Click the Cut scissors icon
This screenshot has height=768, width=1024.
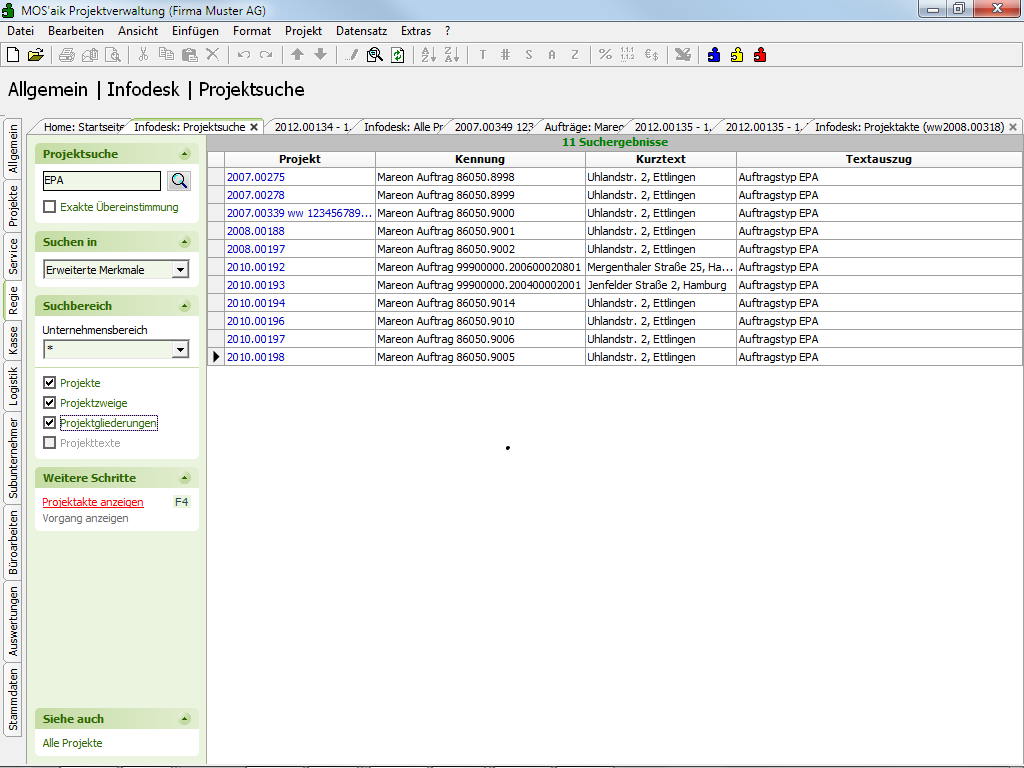(144, 55)
